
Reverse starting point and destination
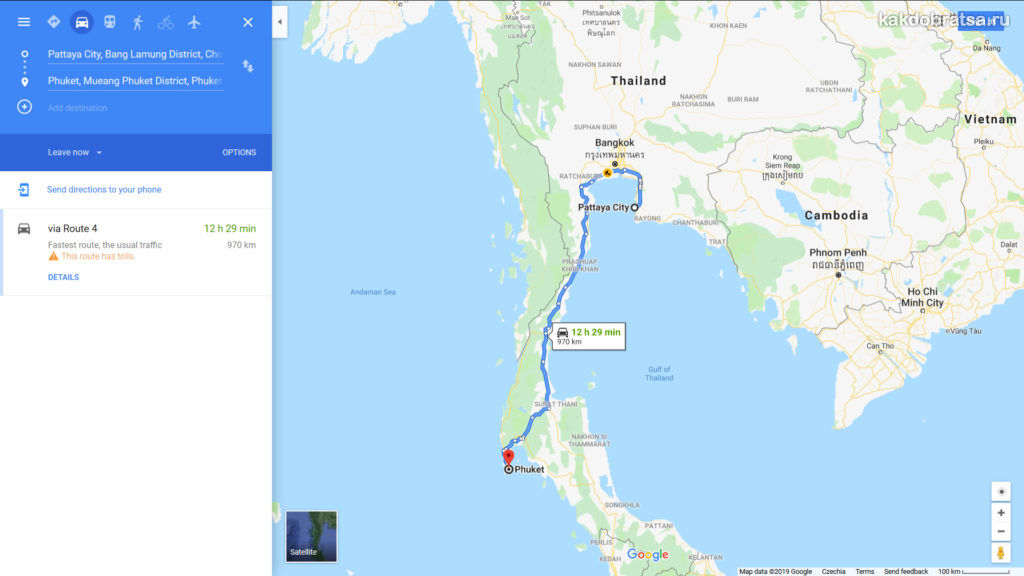click(x=248, y=66)
